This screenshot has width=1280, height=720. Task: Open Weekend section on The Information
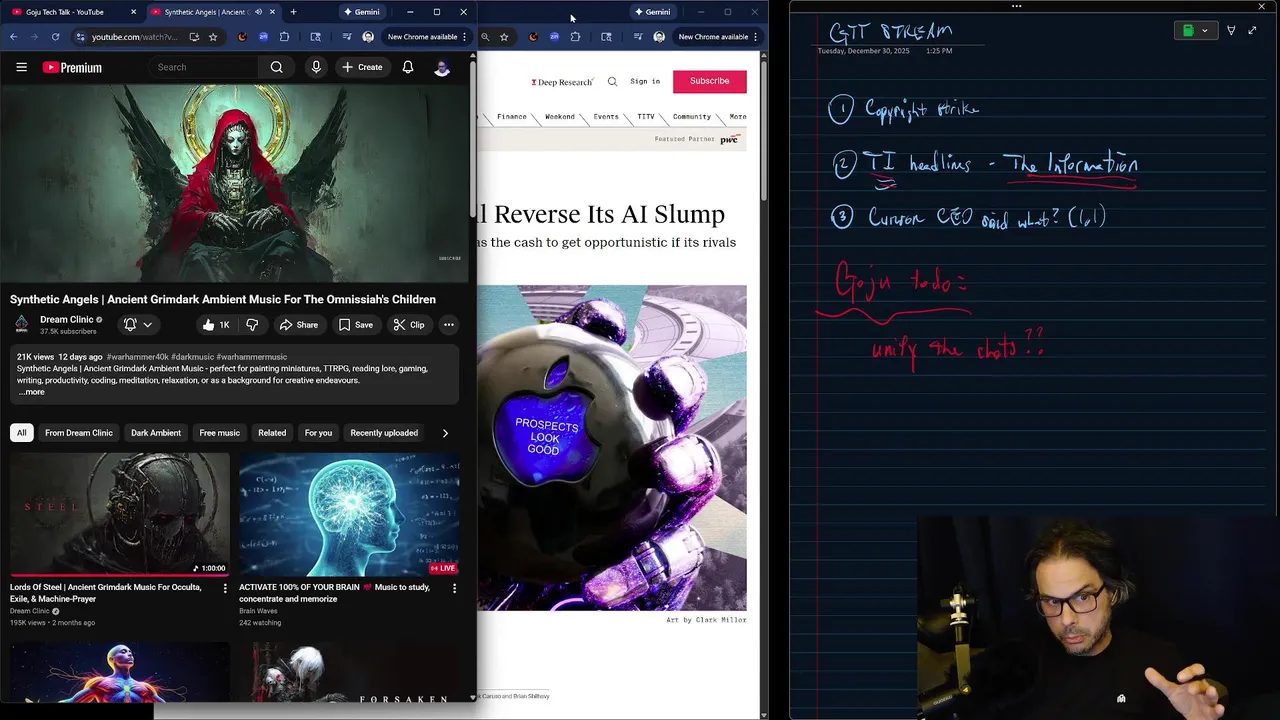coord(560,117)
